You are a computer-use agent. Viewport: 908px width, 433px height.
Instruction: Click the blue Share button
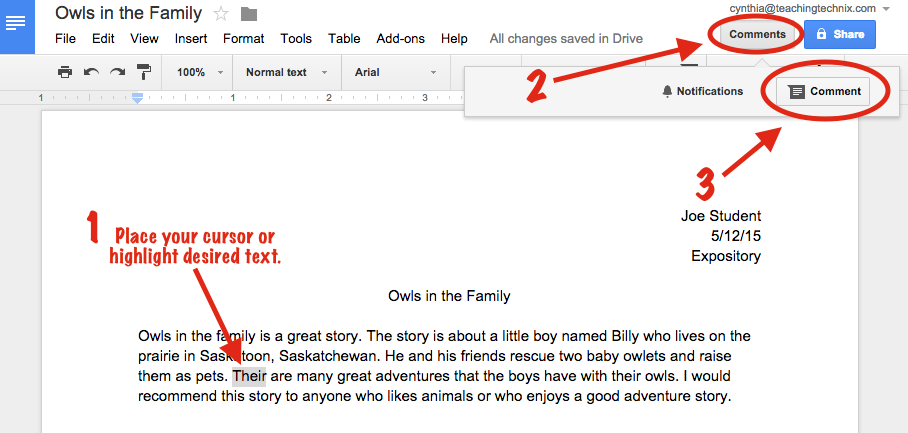[840, 34]
